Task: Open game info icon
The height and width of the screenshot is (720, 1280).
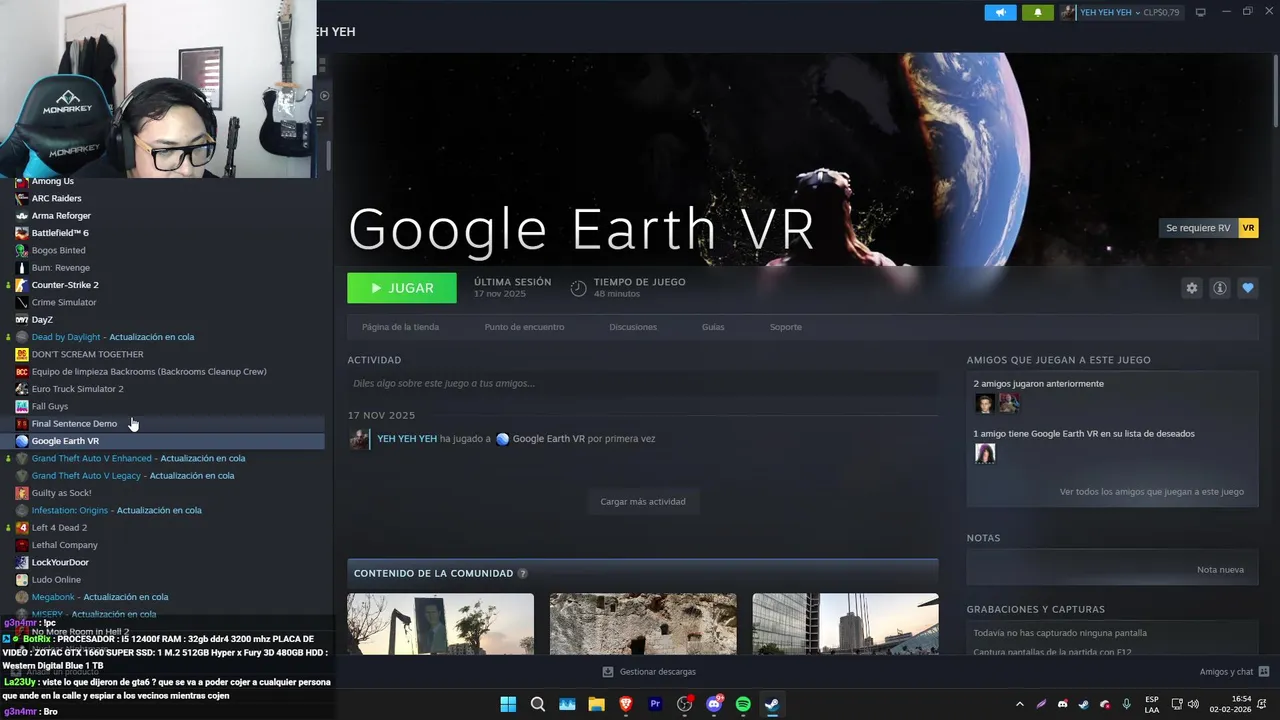Action: tap(1220, 288)
